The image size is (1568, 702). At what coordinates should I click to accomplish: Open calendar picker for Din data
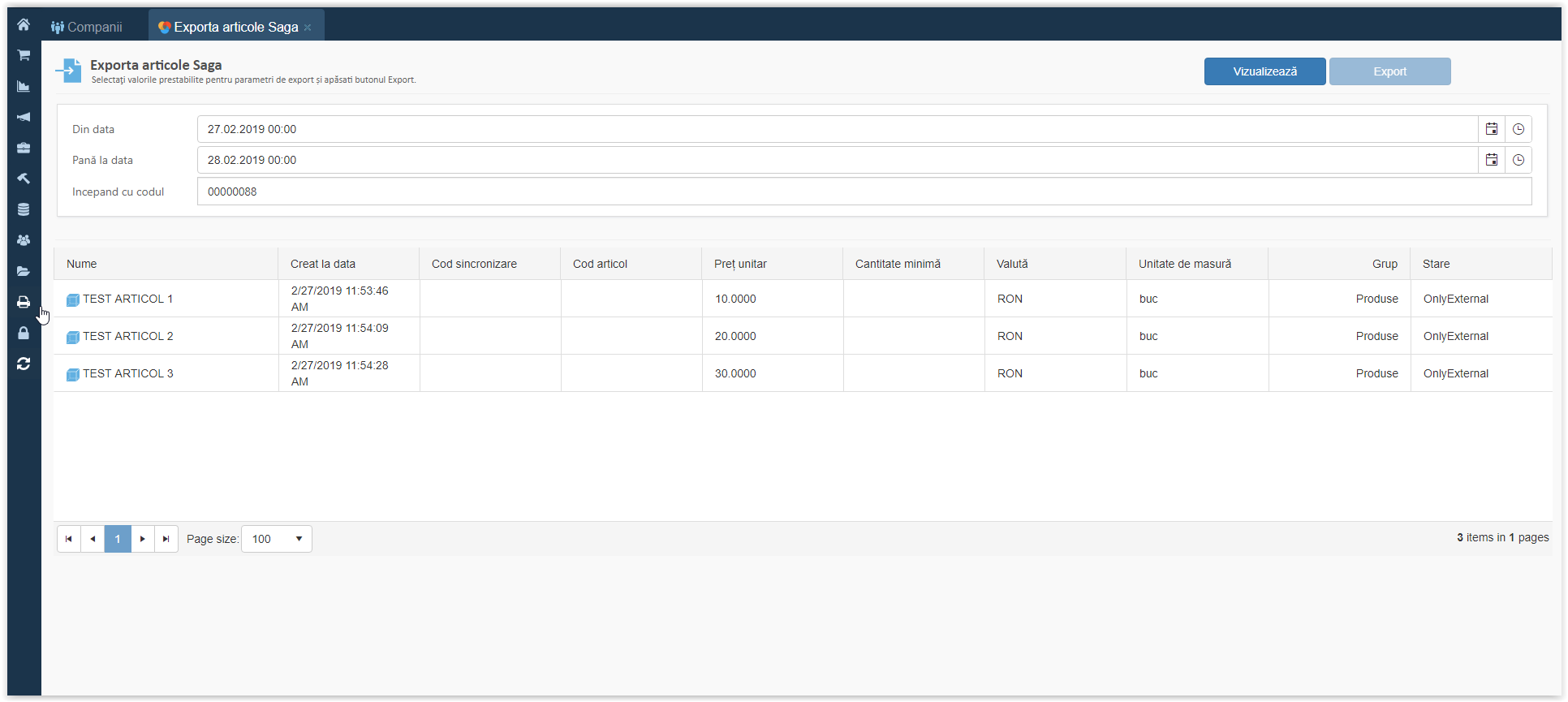pyautogui.click(x=1492, y=129)
